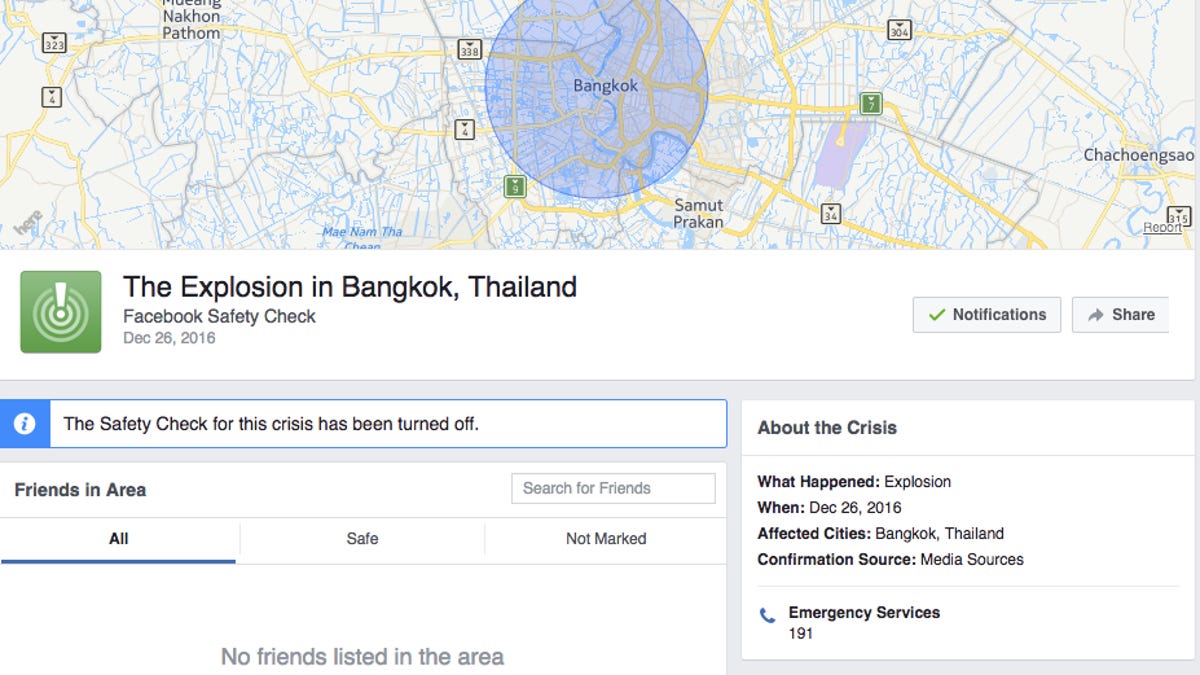This screenshot has height=675, width=1200.
Task: Click the green route 7 highway shield
Action: coord(871,103)
